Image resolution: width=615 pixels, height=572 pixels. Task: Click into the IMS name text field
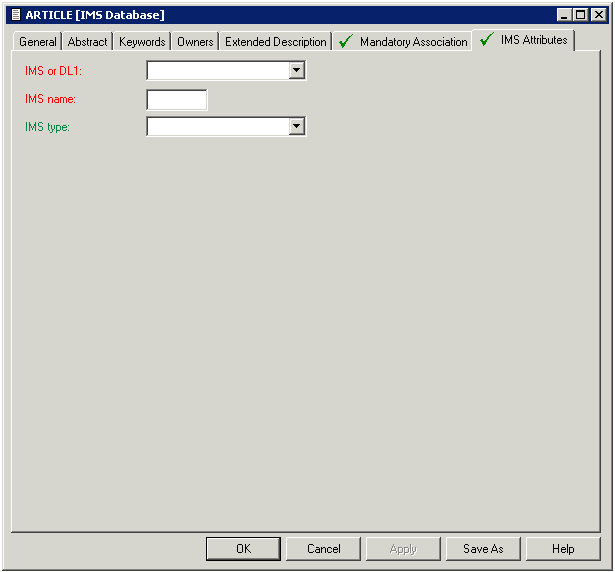pyautogui.click(x=177, y=99)
